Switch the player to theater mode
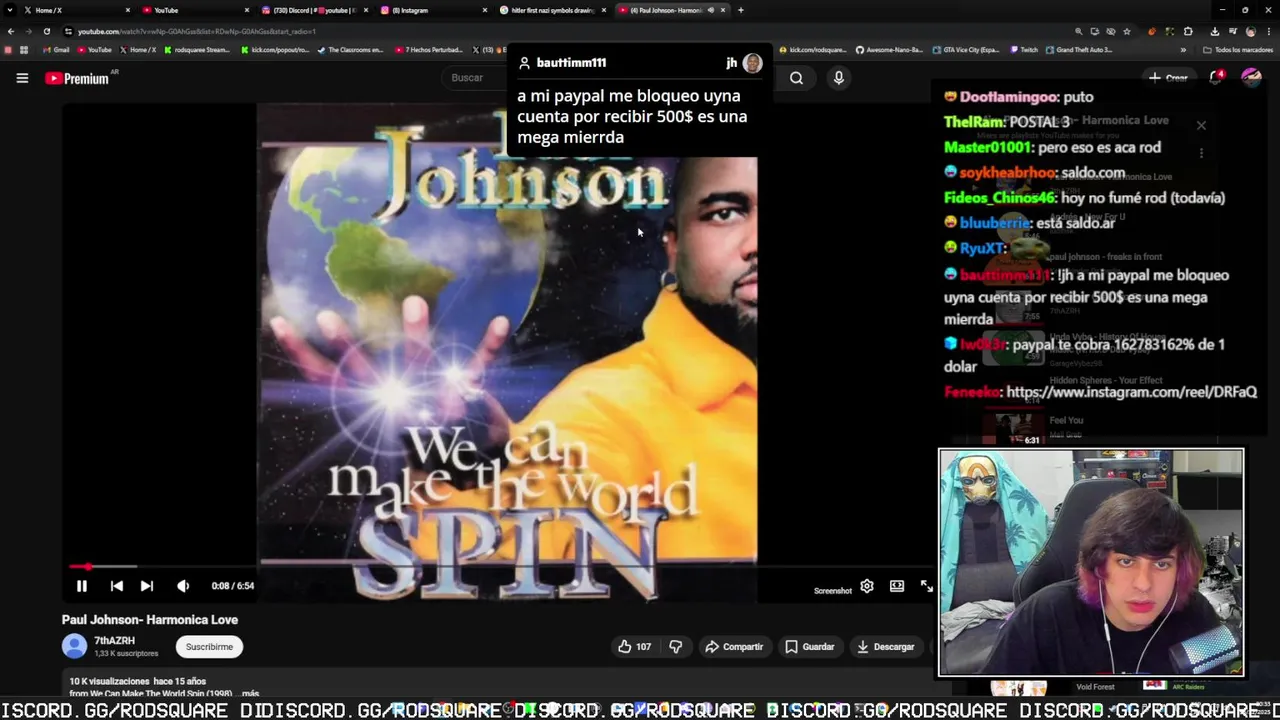Viewport: 1280px width, 720px height. coord(897,586)
